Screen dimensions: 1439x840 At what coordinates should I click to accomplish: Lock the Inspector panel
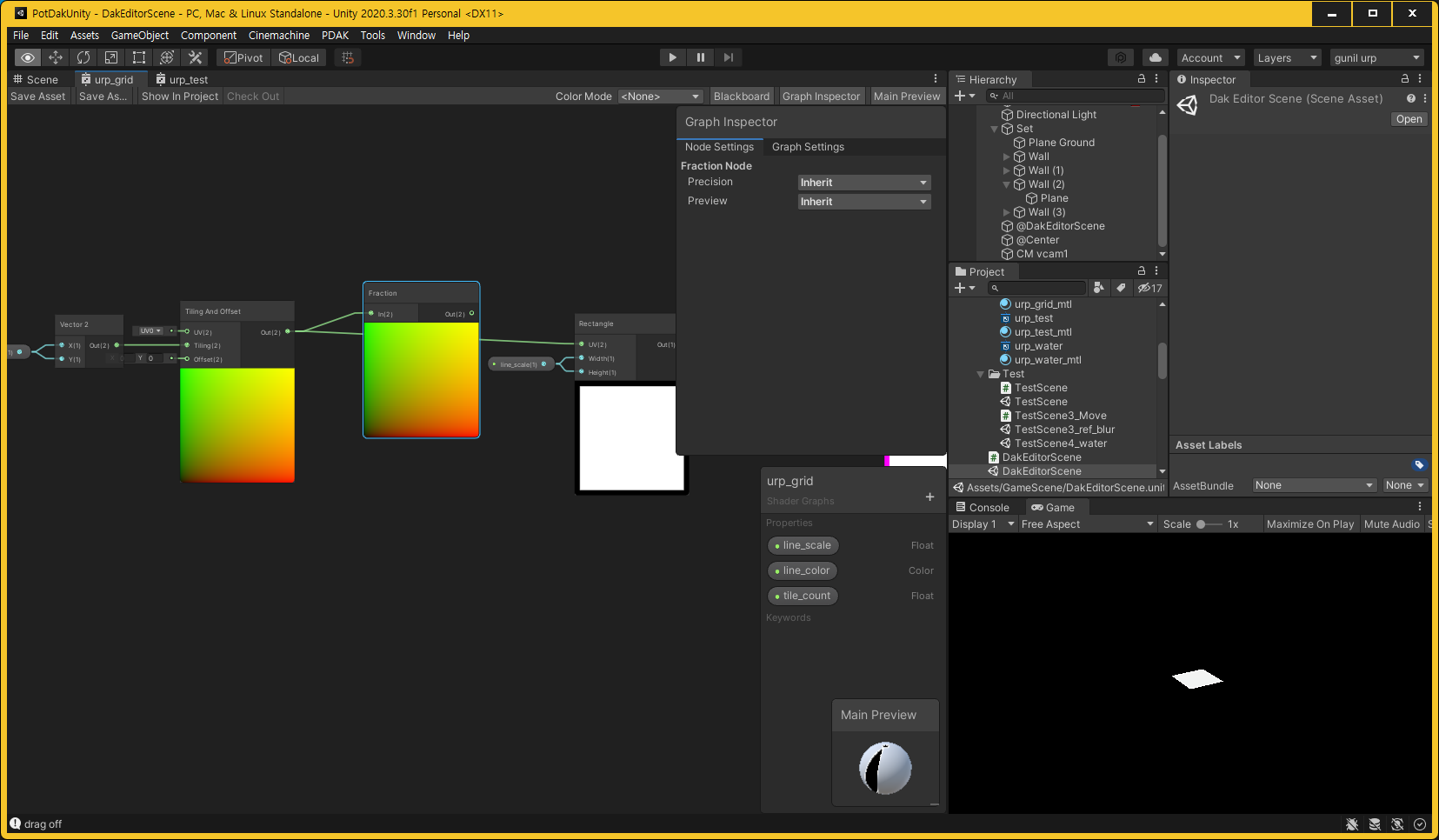1405,78
